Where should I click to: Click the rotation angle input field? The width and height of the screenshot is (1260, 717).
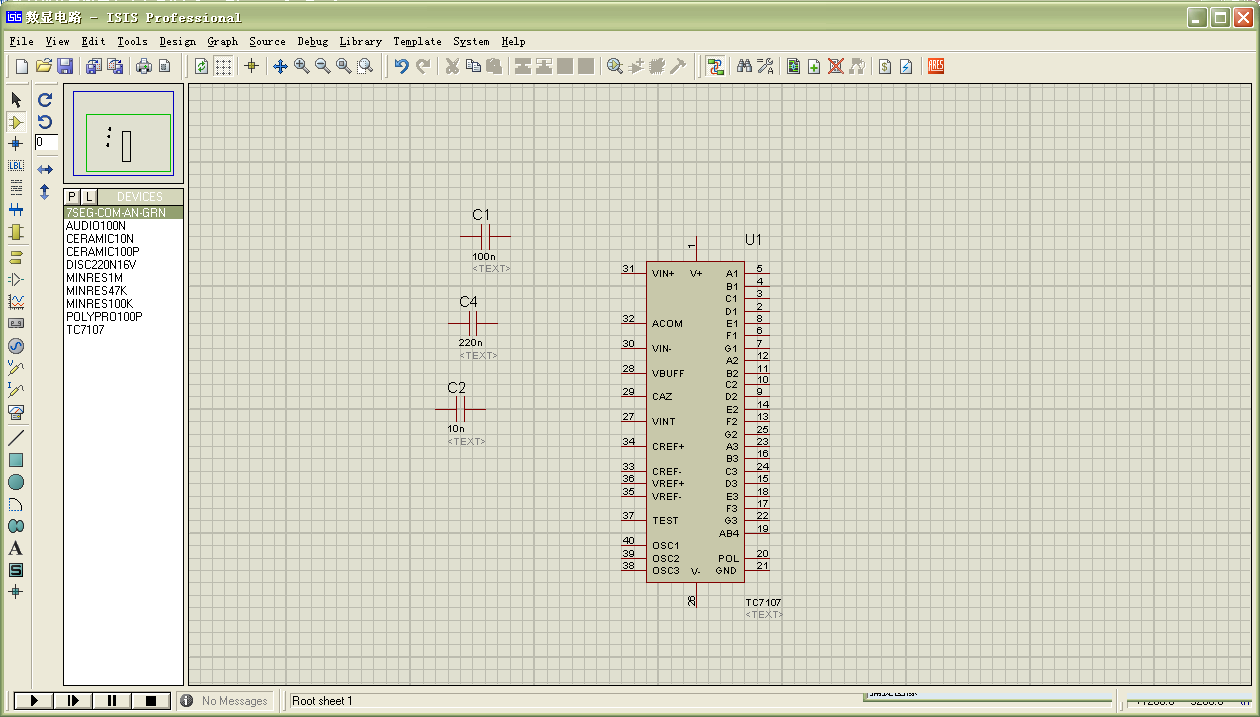coord(46,143)
